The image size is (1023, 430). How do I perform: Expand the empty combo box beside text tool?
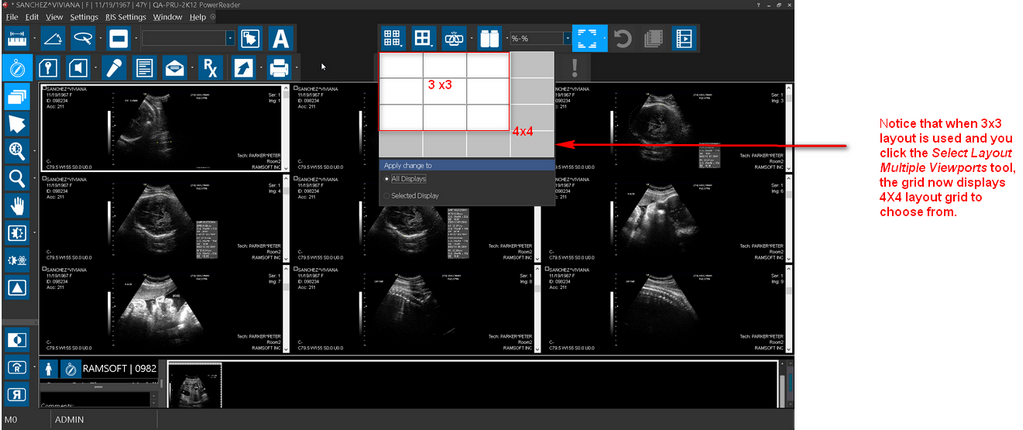click(230, 39)
